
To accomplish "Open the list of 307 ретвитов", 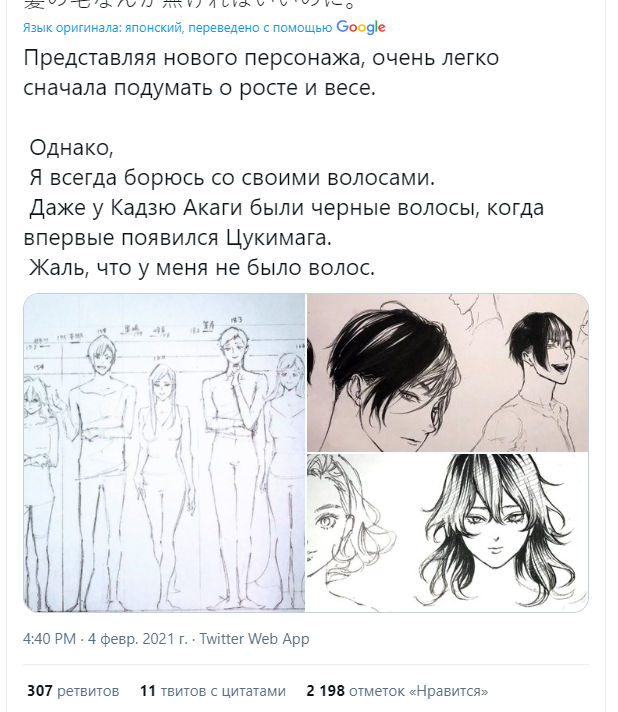I will [73, 691].
